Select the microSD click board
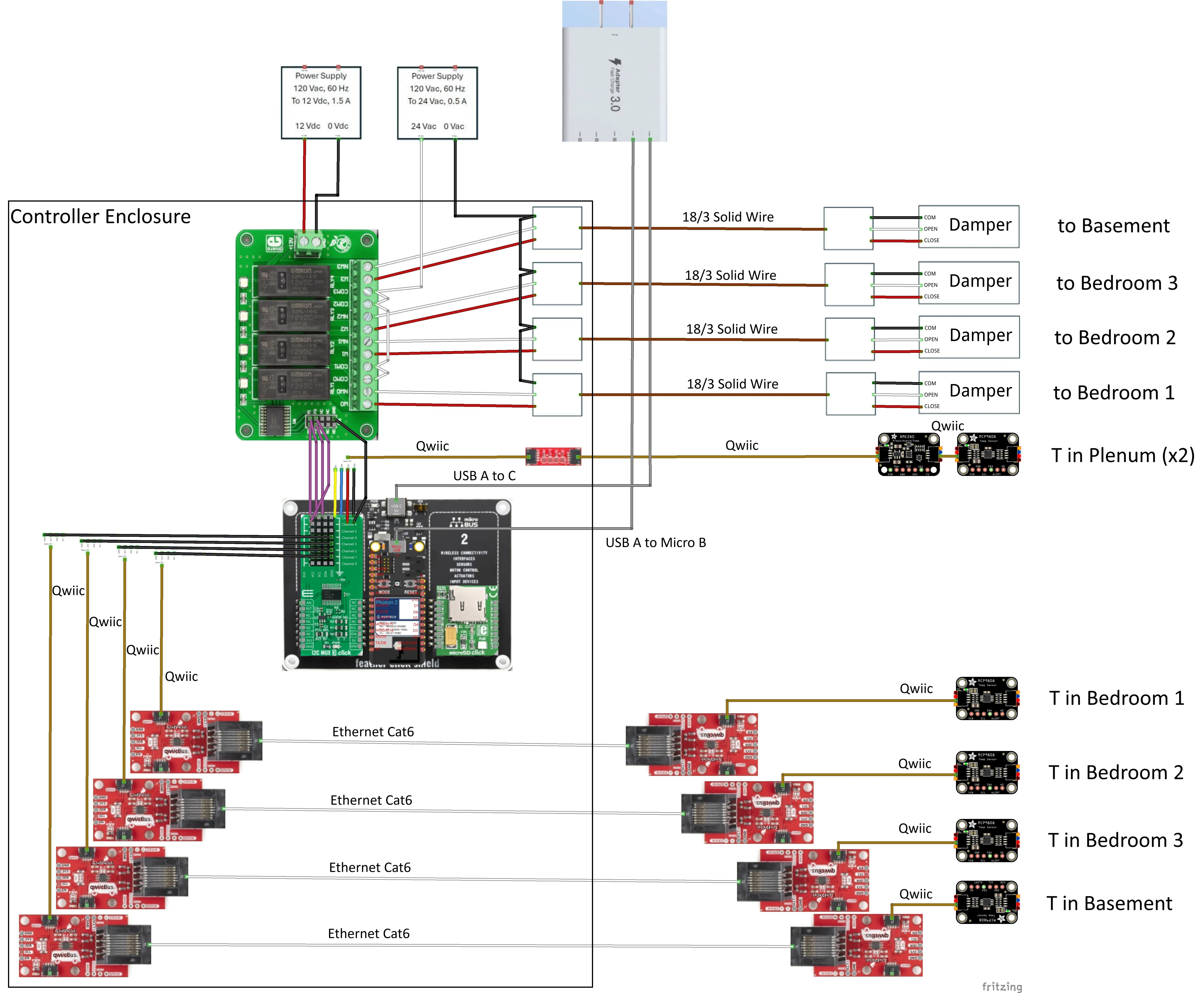The width and height of the screenshot is (1204, 993). (x=467, y=620)
